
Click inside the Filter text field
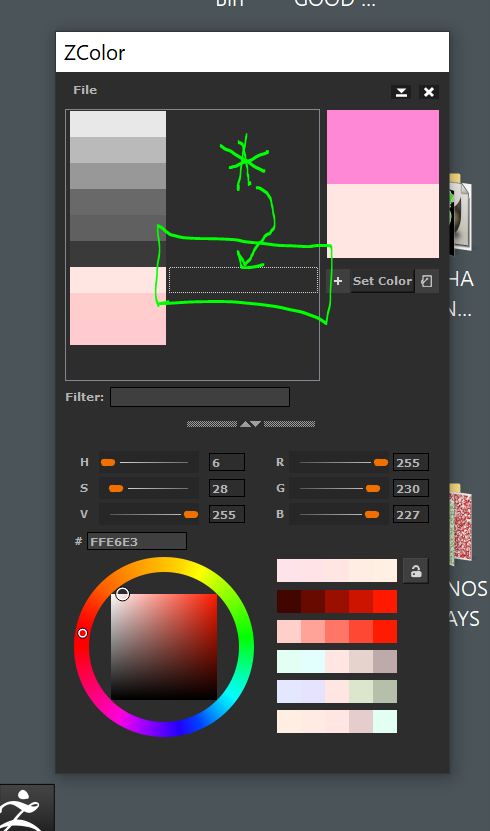(x=200, y=397)
